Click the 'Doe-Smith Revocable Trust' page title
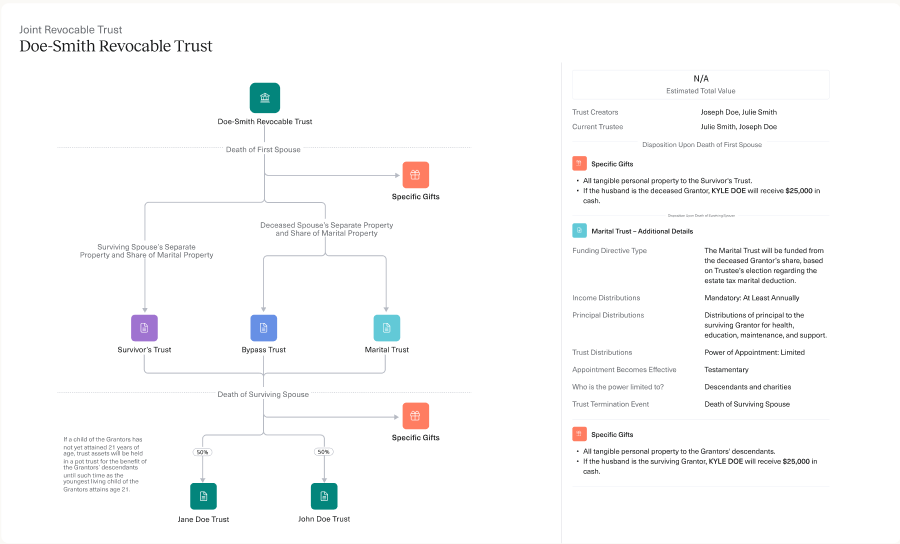 point(116,46)
